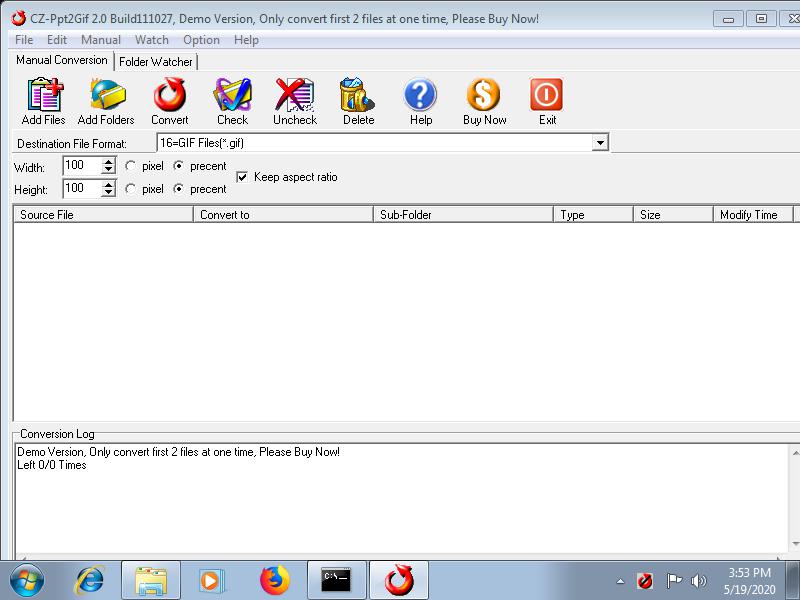Screen dimensions: 800x600
Task: Launch Internet Explorer from the taskbar
Action: [x=89, y=581]
